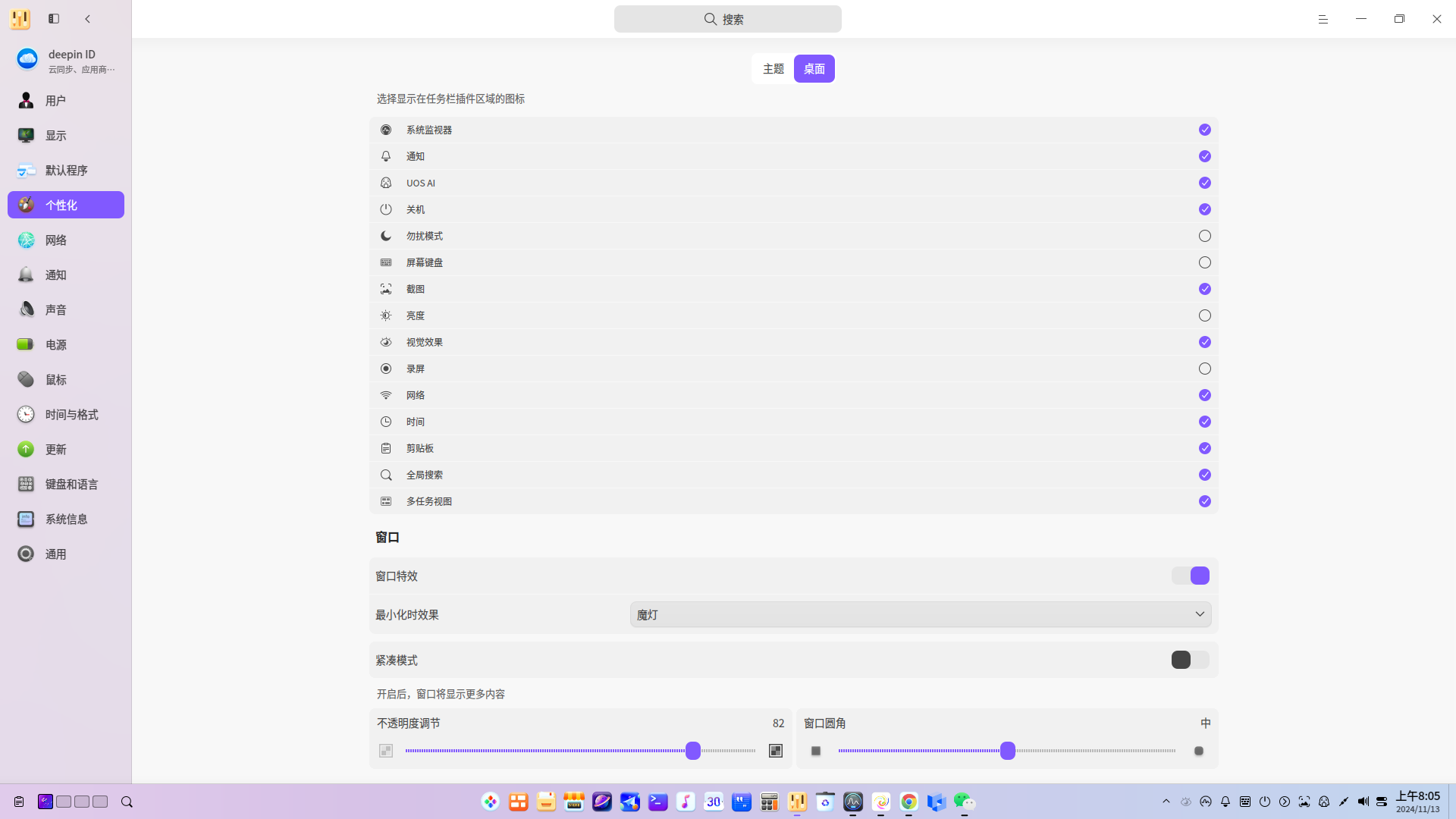Open the 最小化时效果 dropdown
Viewport: 1456px width, 819px height.
921,614
